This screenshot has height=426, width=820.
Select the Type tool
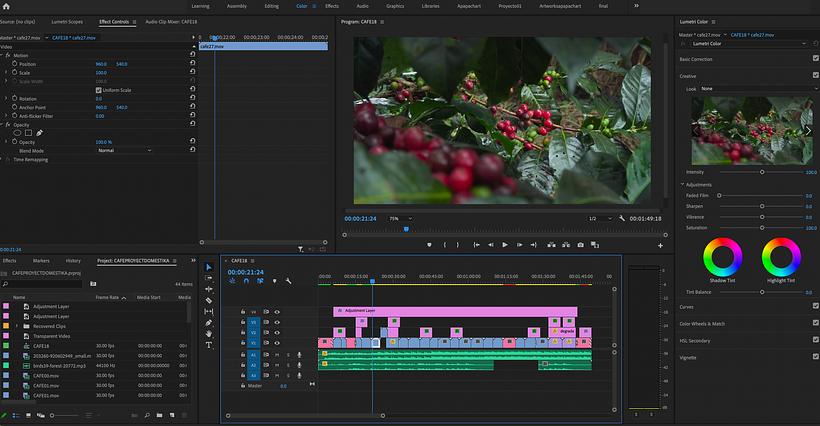tap(209, 345)
